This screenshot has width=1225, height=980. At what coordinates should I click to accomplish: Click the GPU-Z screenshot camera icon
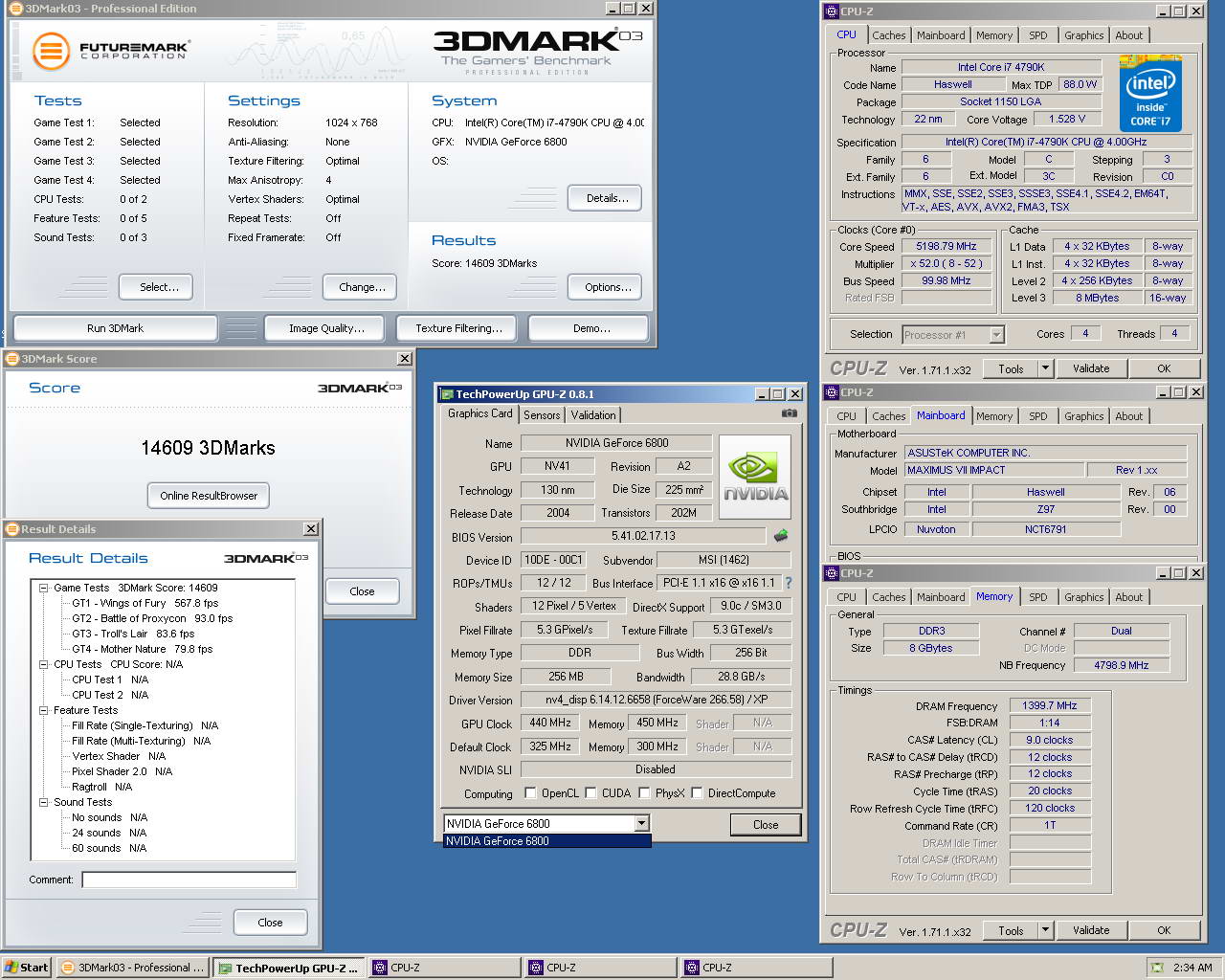(789, 413)
